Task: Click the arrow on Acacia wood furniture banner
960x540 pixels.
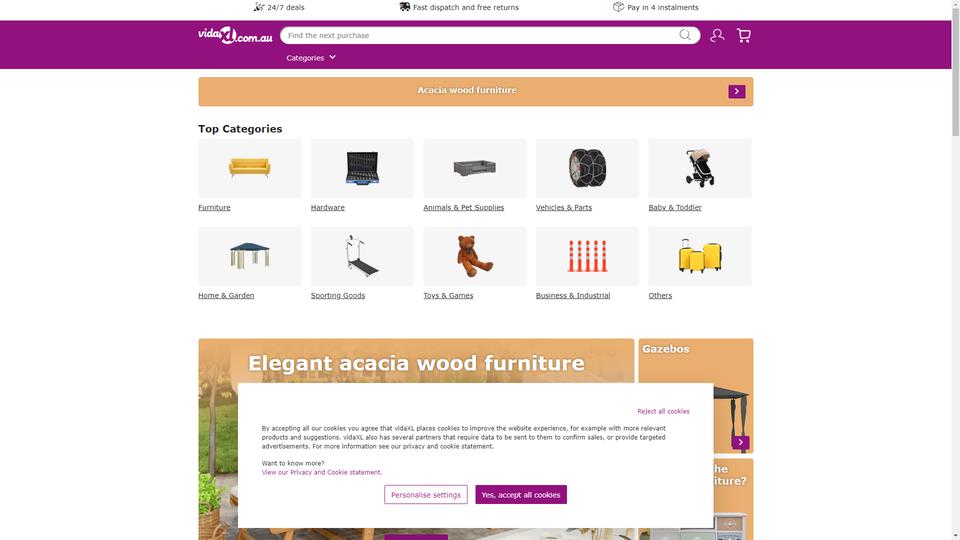Action: coord(737,91)
